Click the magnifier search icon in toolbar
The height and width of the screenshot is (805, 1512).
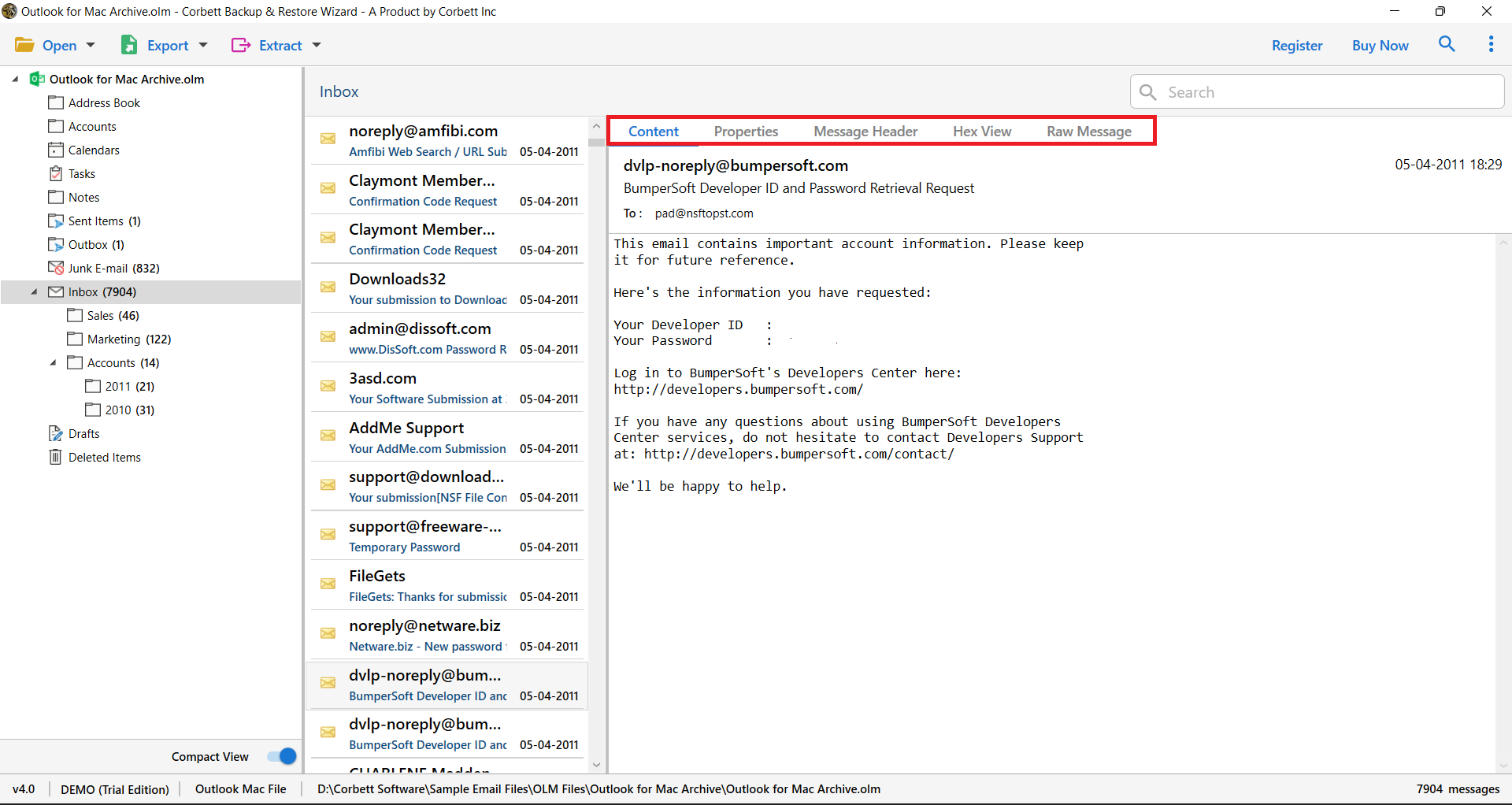tap(1447, 44)
